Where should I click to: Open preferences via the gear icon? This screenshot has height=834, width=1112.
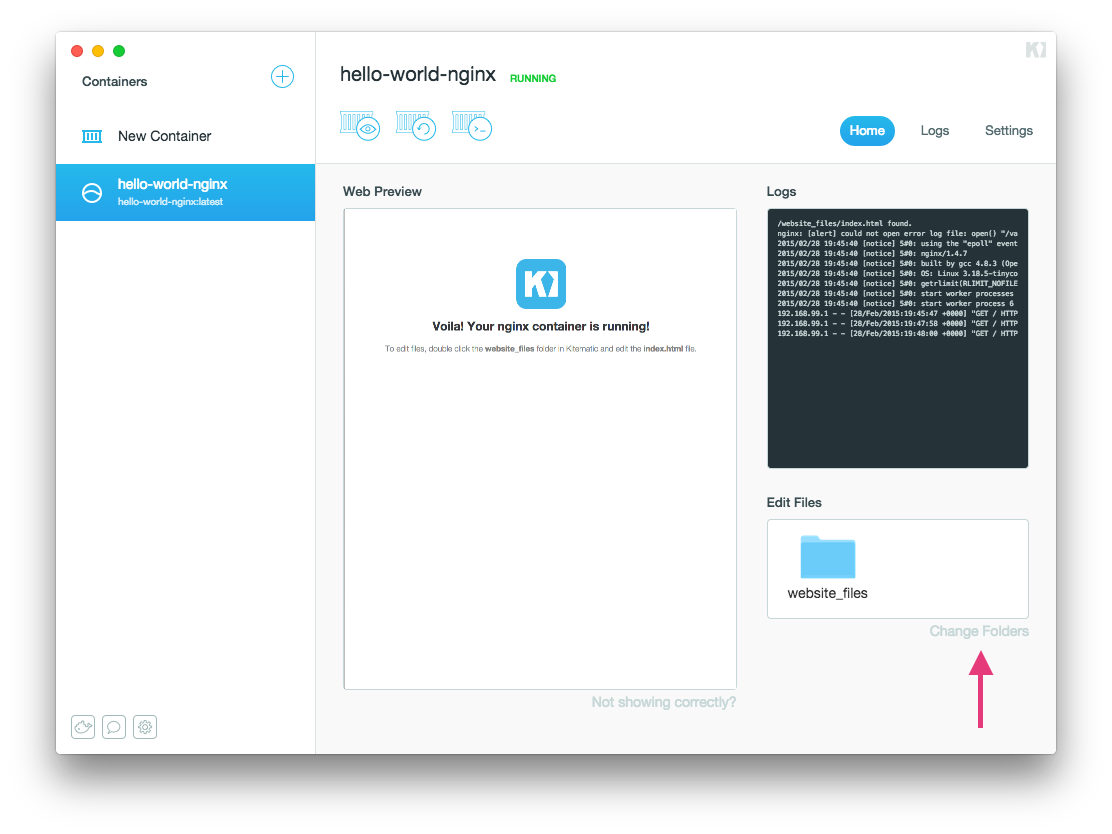[x=145, y=727]
